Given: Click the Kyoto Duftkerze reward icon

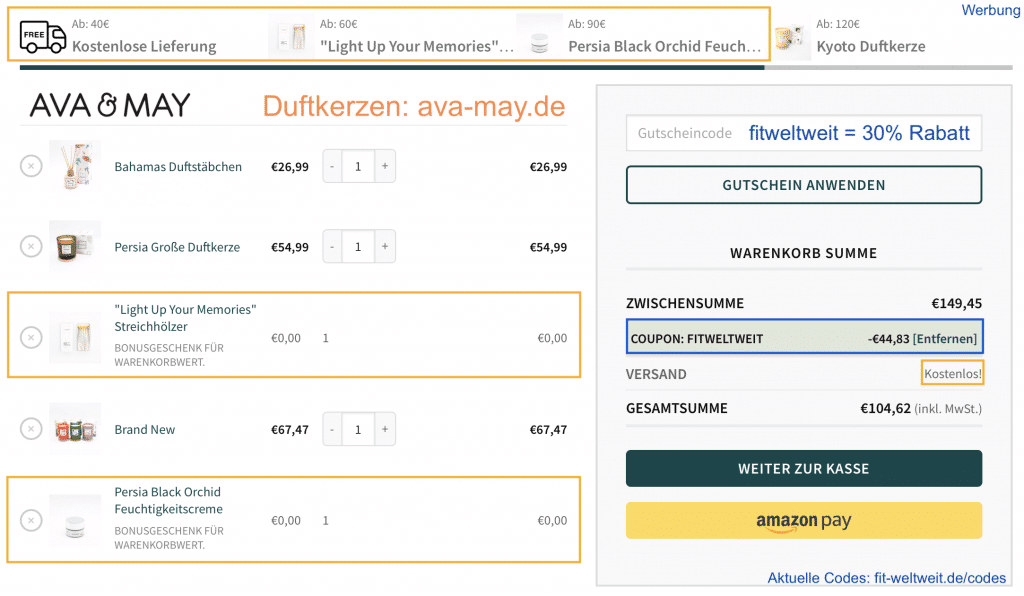Looking at the screenshot, I should point(791,38).
